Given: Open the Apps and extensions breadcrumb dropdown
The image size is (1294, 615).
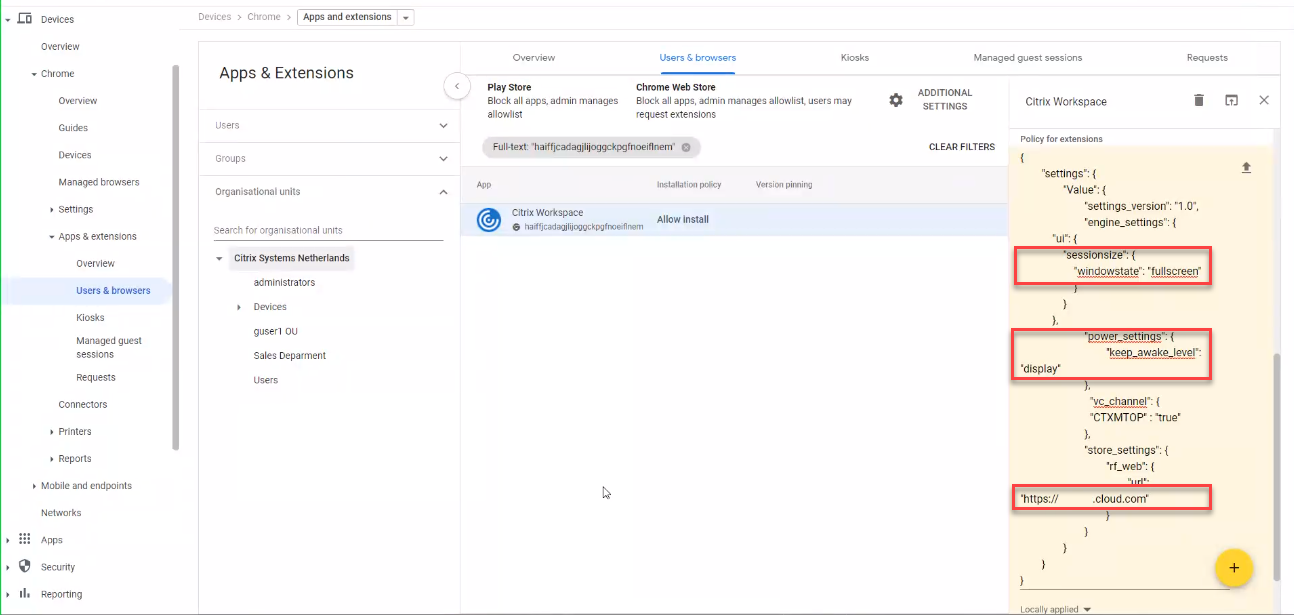Looking at the screenshot, I should pos(404,18).
